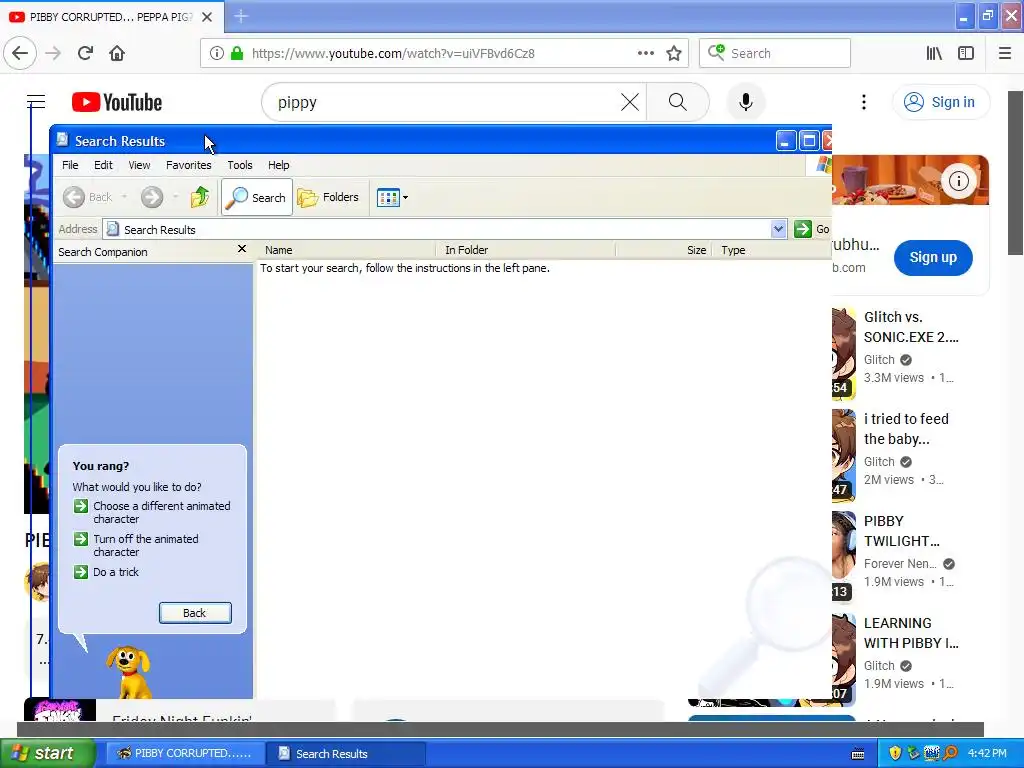Open Forward button history dropdown arrow
1024x768 pixels.
click(176, 197)
